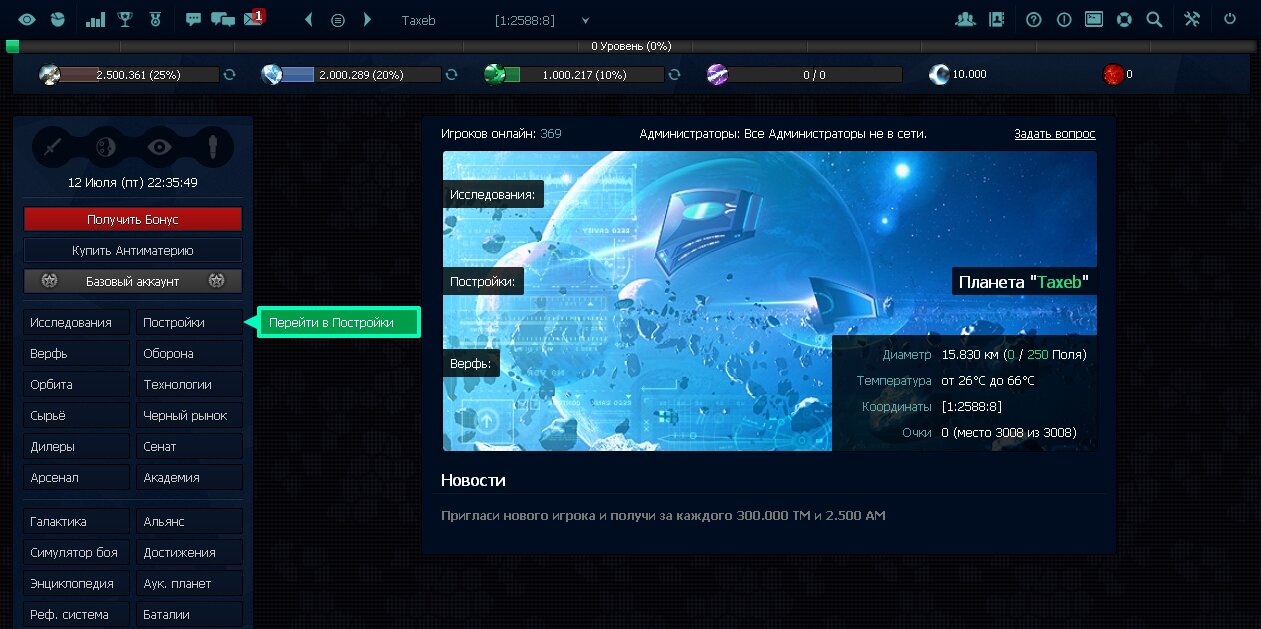1261x629 pixels.
Task: Click the power logout icon
Action: point(1230,19)
